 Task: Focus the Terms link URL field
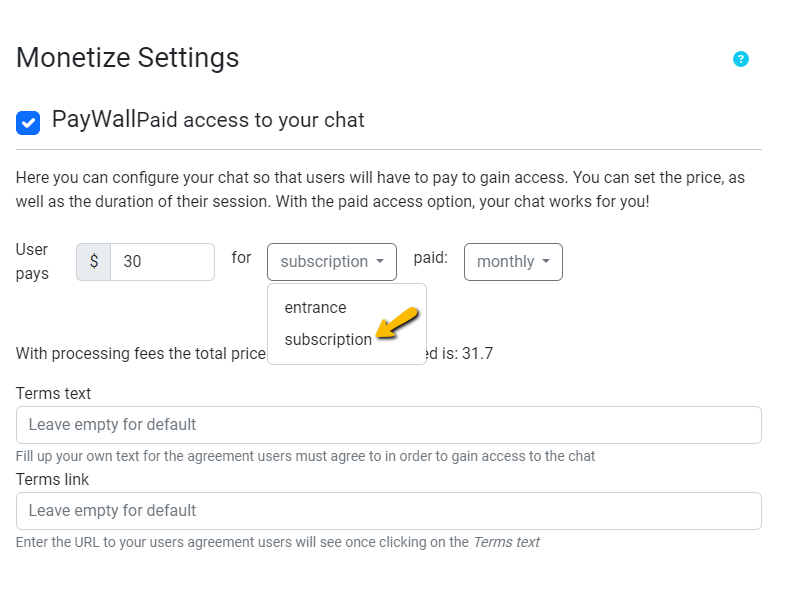click(x=388, y=511)
